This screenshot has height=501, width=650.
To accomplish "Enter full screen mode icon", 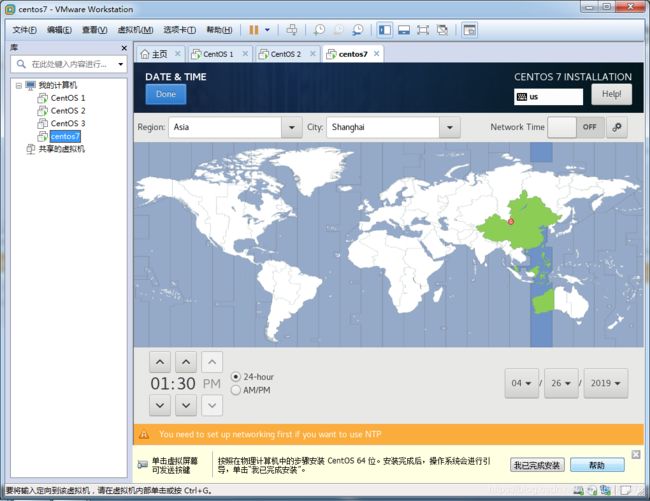I will click(423, 30).
